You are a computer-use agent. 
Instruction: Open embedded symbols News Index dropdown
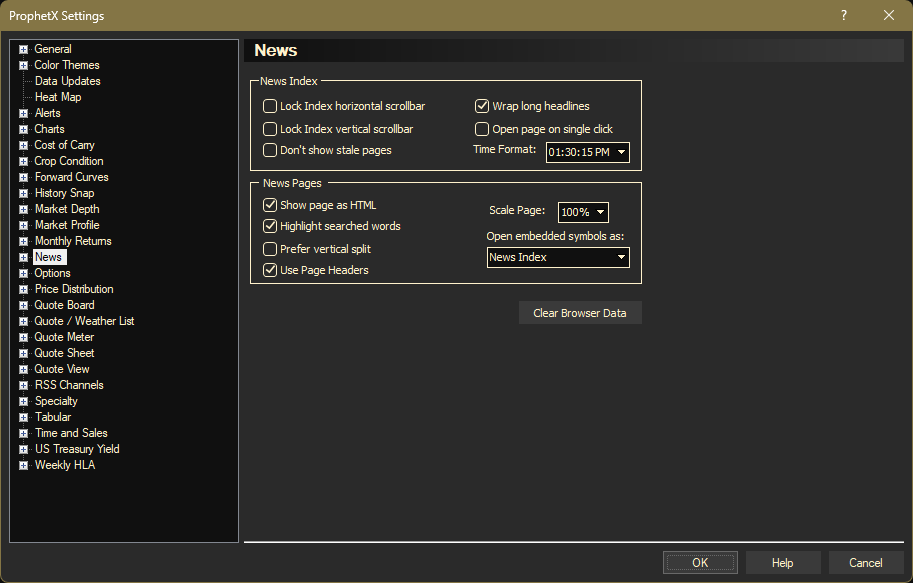point(558,257)
